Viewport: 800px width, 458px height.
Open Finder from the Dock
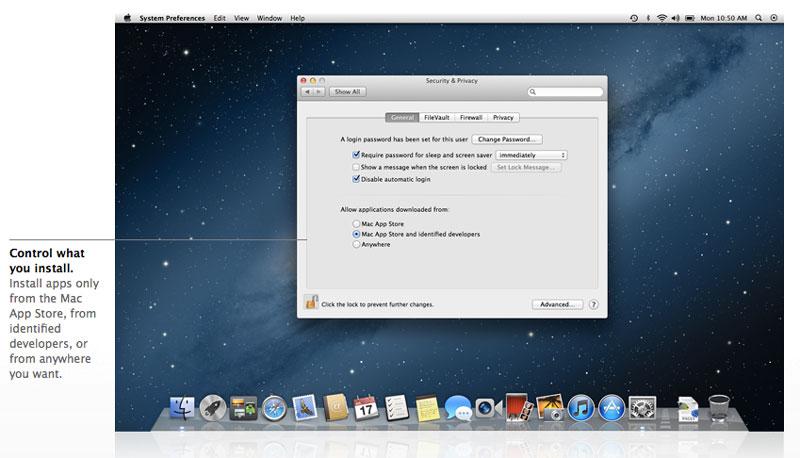tap(182, 408)
